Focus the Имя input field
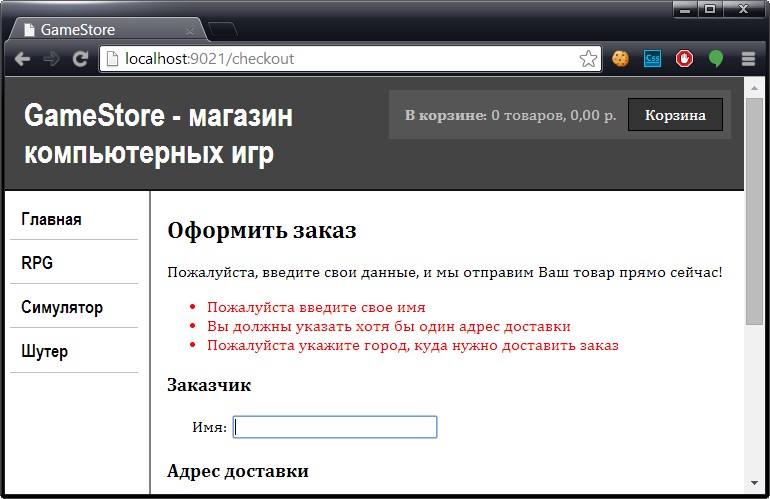The image size is (770, 499). click(335, 427)
